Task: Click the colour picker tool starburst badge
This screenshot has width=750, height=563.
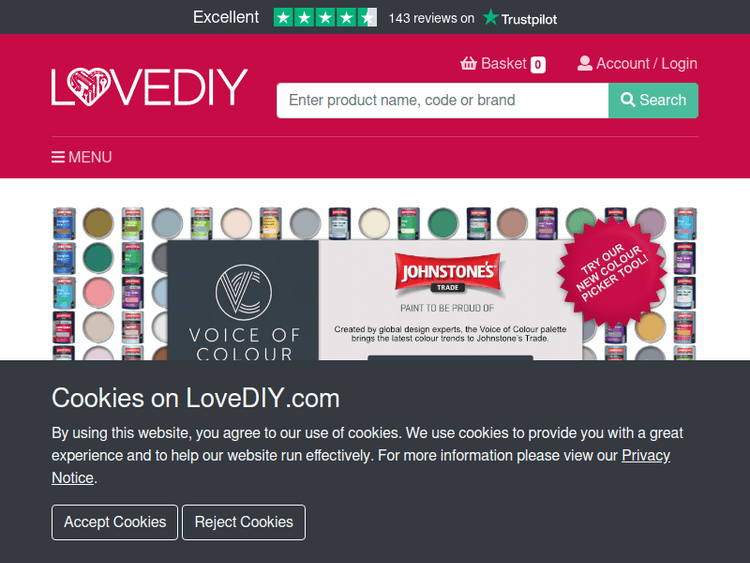Action: click(612, 272)
